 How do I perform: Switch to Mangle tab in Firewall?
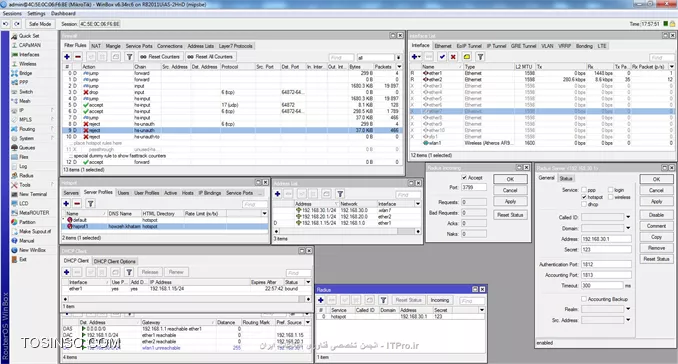tap(113, 46)
